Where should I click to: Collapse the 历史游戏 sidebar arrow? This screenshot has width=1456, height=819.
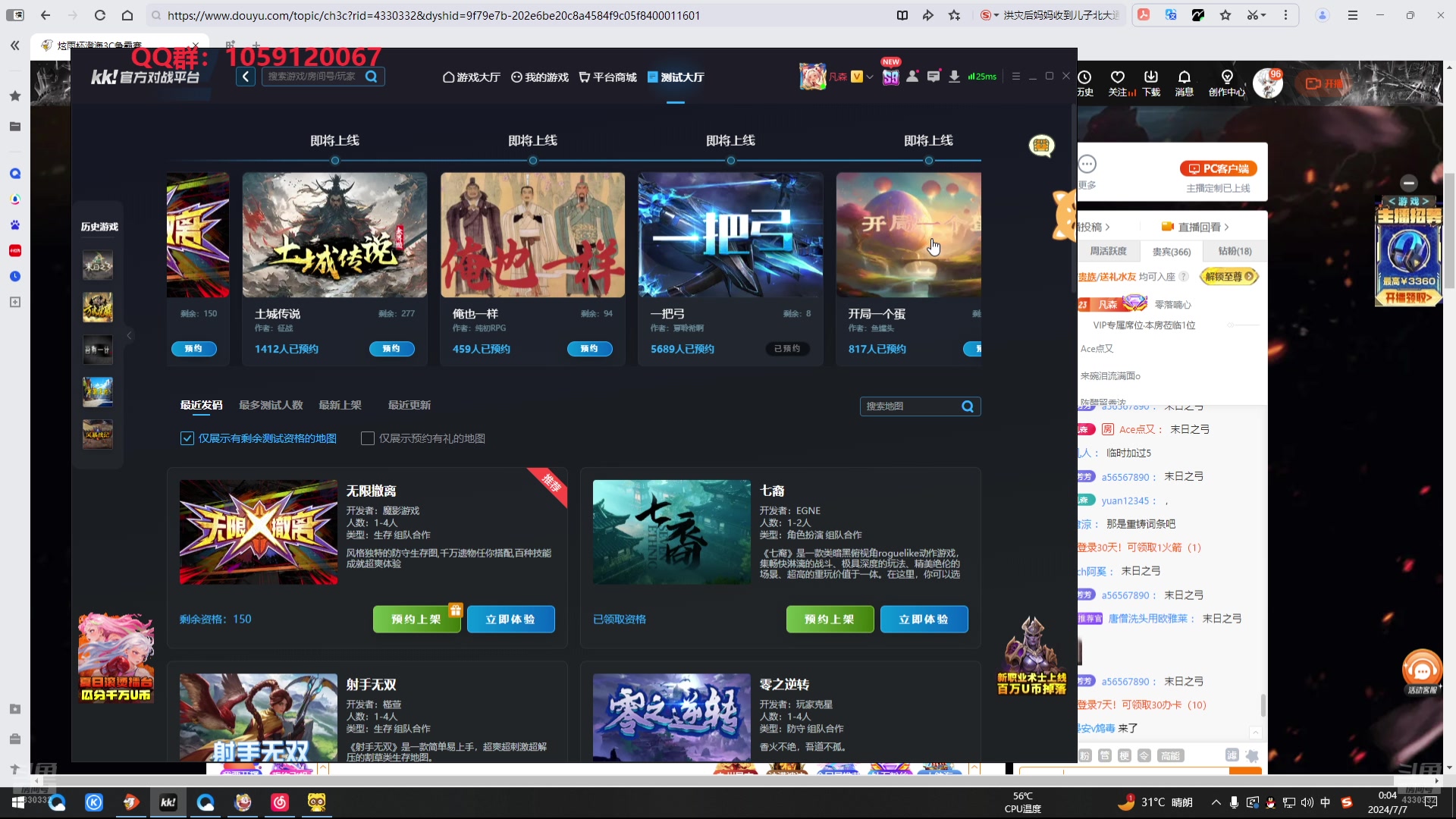click(129, 335)
